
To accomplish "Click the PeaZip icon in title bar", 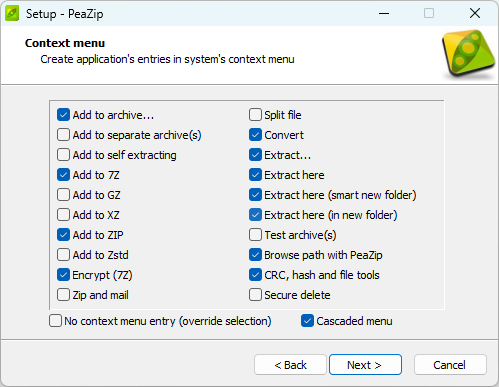I will pyautogui.click(x=12, y=14).
